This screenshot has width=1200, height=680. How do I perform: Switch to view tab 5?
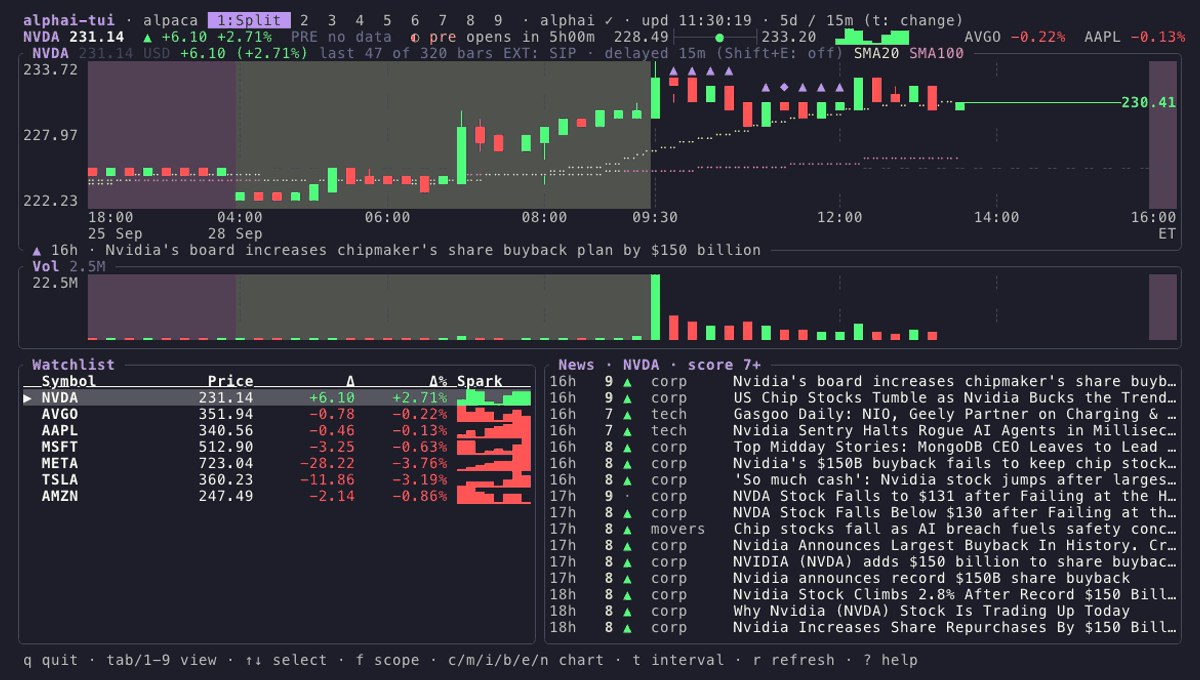pyautogui.click(x=387, y=20)
